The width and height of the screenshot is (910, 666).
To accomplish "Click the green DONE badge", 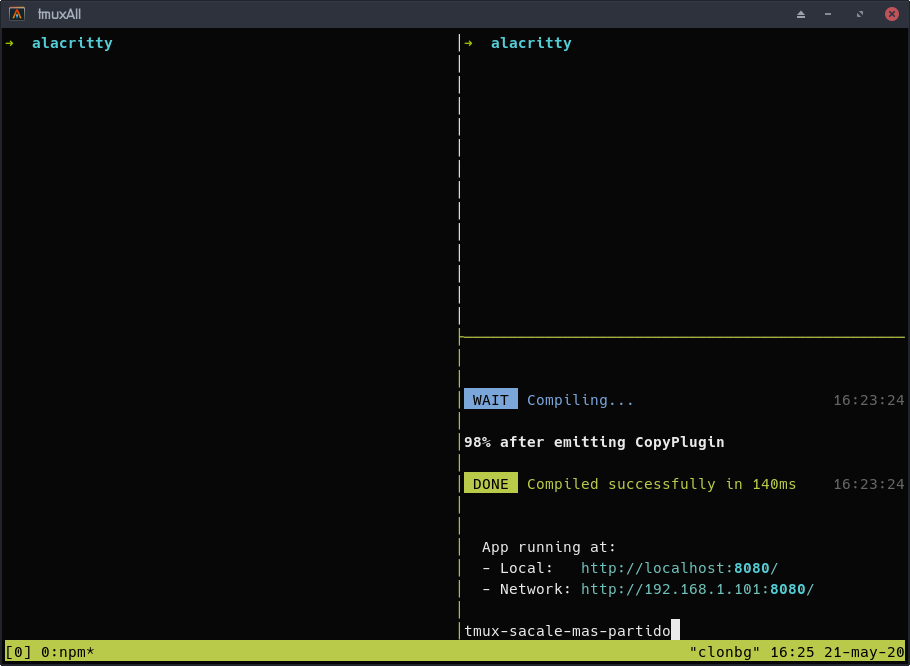I will pos(490,484).
